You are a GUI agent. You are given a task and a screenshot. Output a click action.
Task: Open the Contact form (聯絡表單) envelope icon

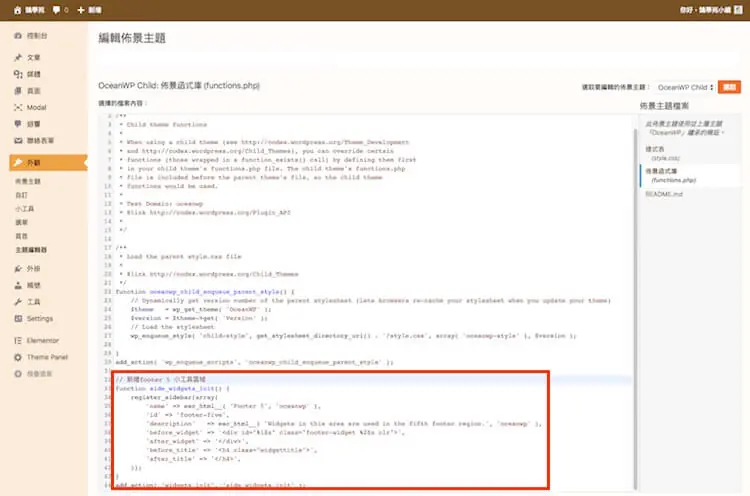tap(18, 141)
